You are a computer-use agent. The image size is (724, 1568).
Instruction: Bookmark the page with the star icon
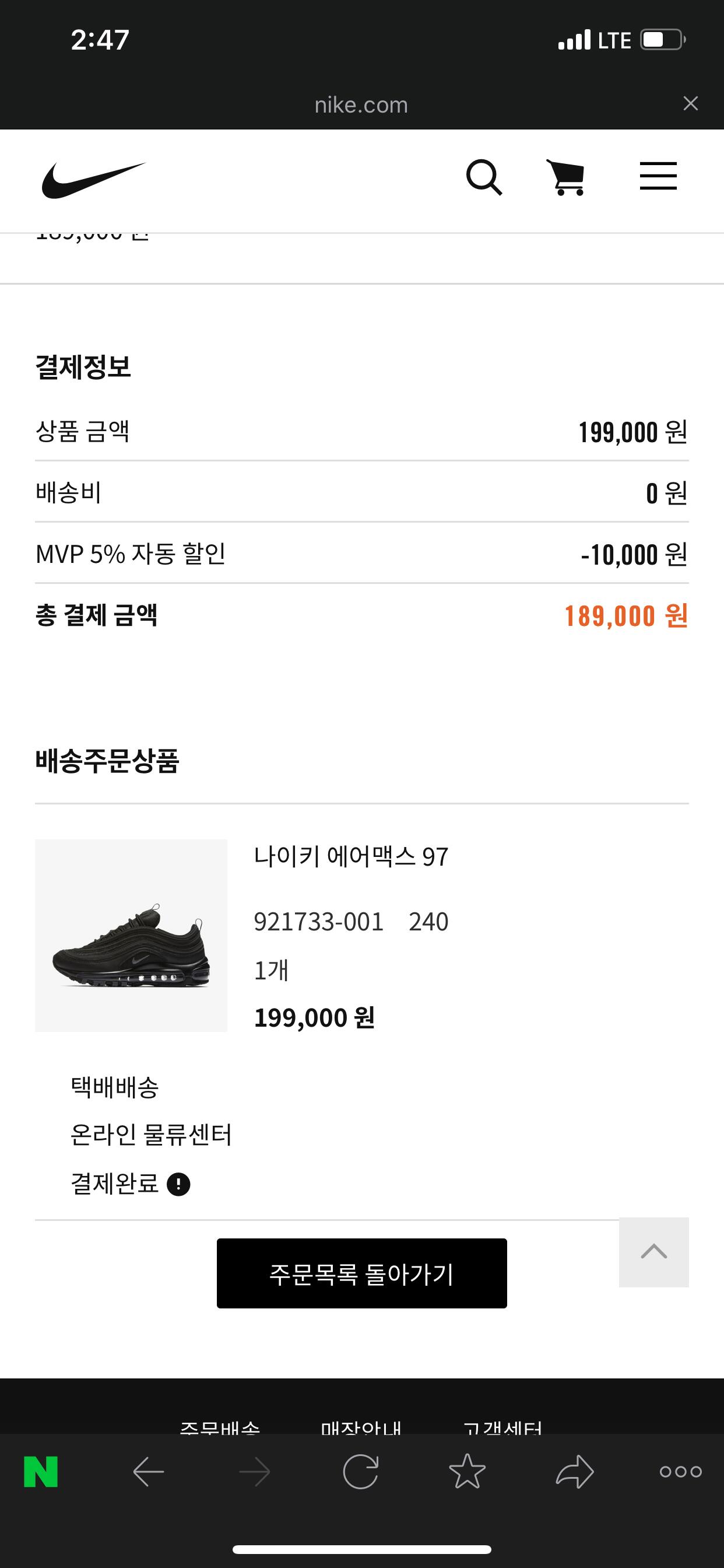pyautogui.click(x=468, y=1472)
